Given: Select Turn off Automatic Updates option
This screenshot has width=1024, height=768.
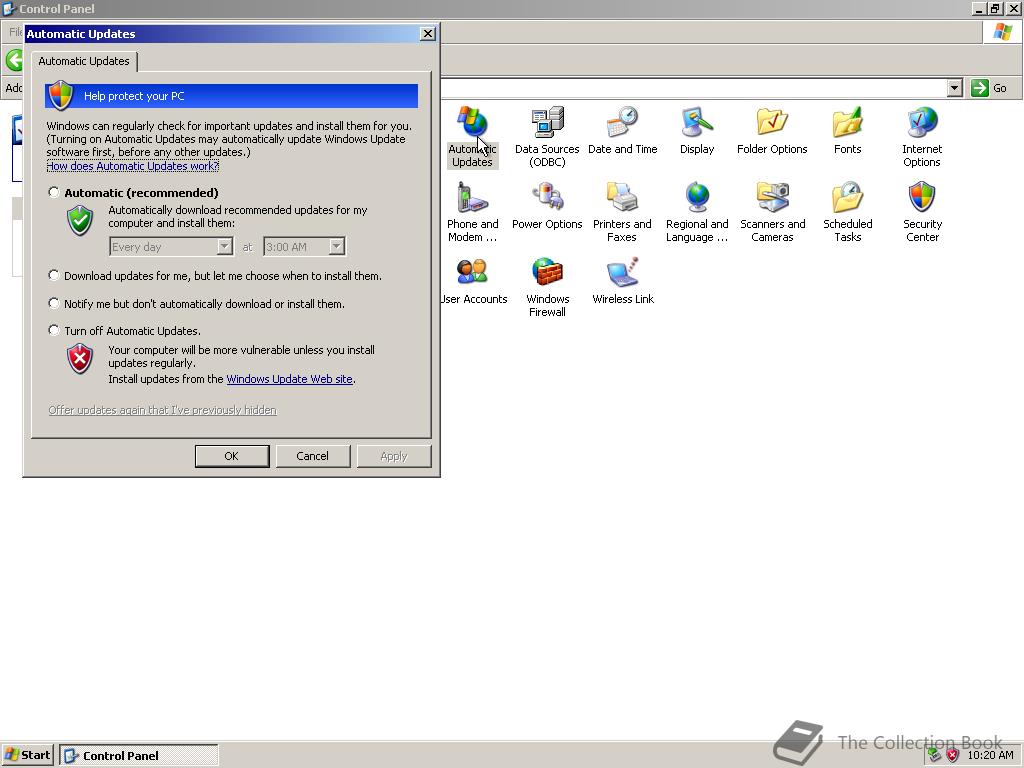Looking at the screenshot, I should pyautogui.click(x=54, y=330).
